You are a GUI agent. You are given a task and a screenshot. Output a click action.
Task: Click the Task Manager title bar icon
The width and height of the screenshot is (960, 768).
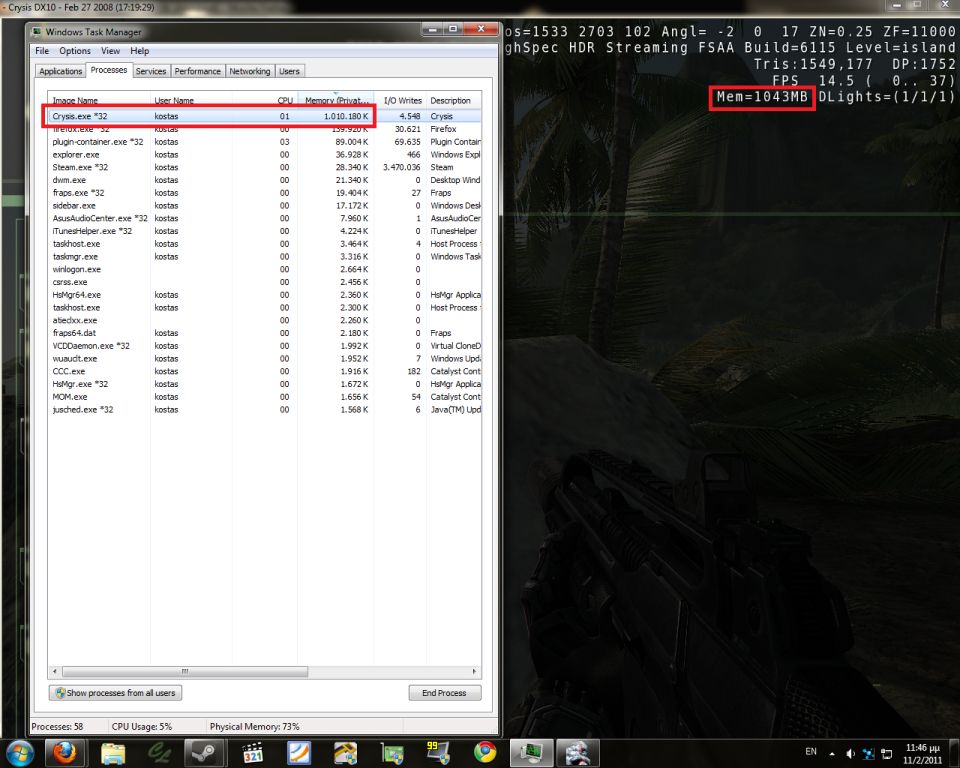[37, 32]
